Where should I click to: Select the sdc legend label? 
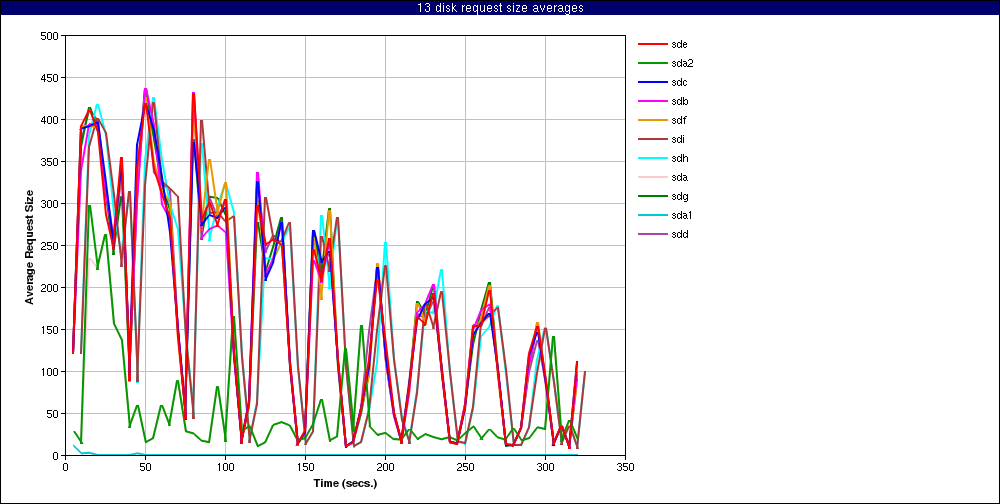[x=679, y=82]
